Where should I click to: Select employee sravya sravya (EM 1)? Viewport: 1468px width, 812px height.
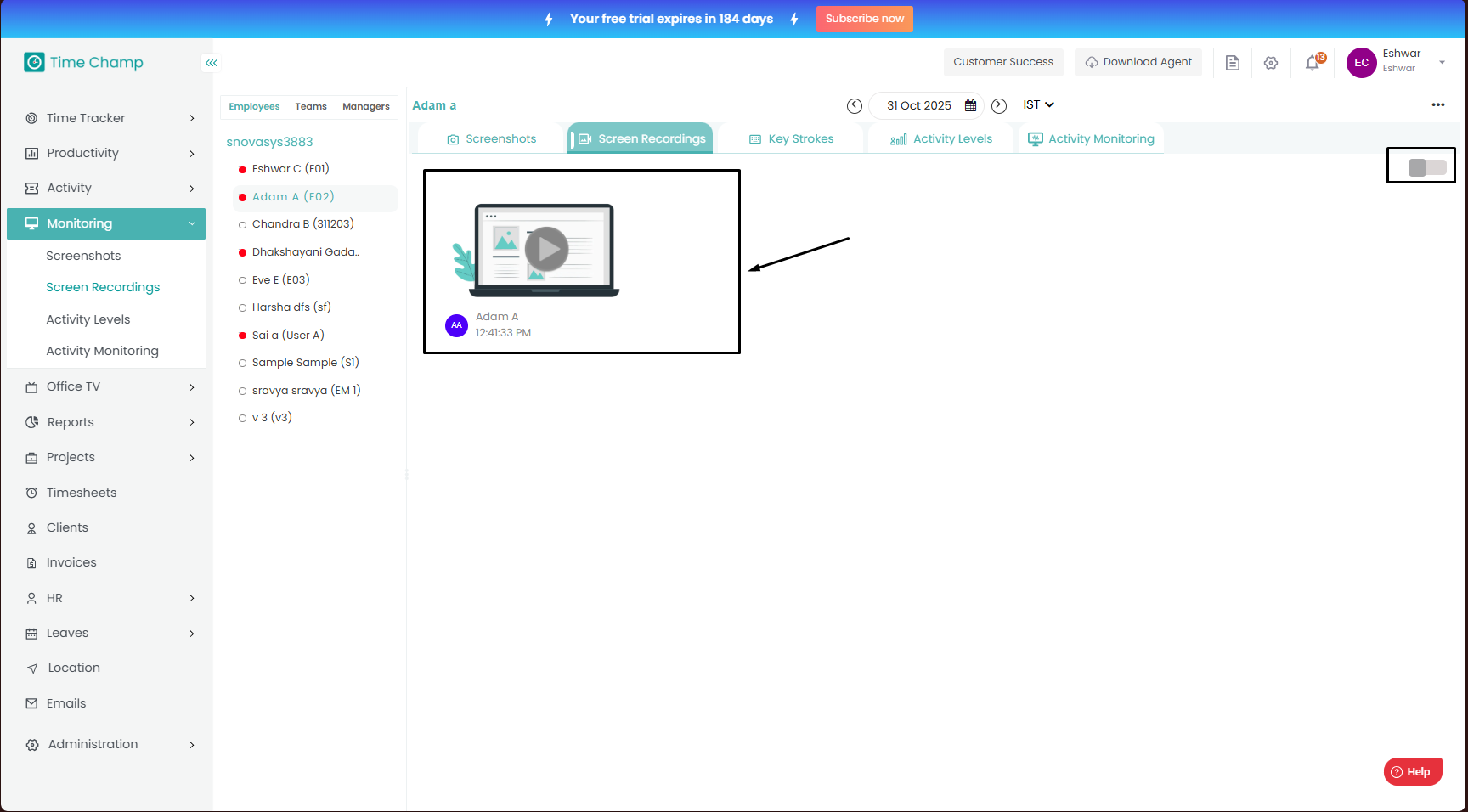tap(306, 391)
